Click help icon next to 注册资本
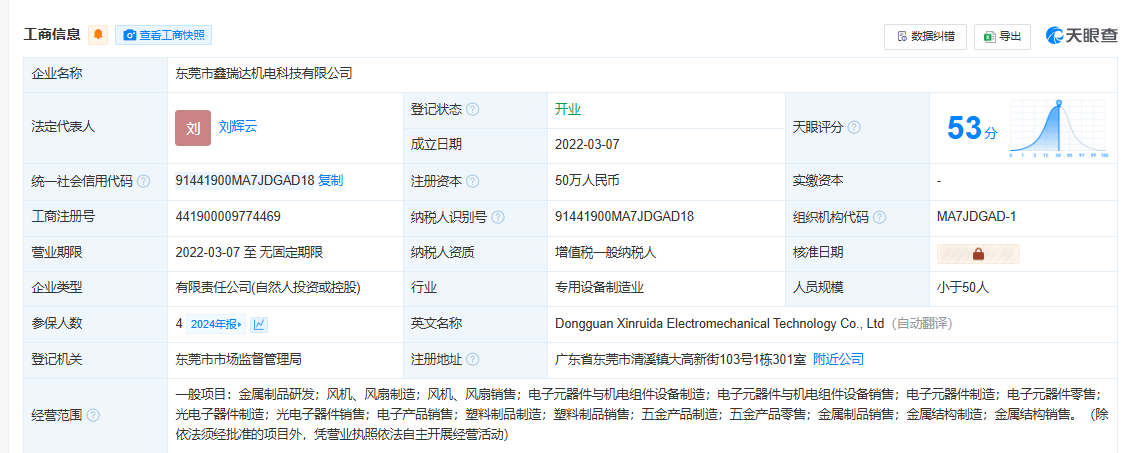1129x453 pixels. (472, 181)
